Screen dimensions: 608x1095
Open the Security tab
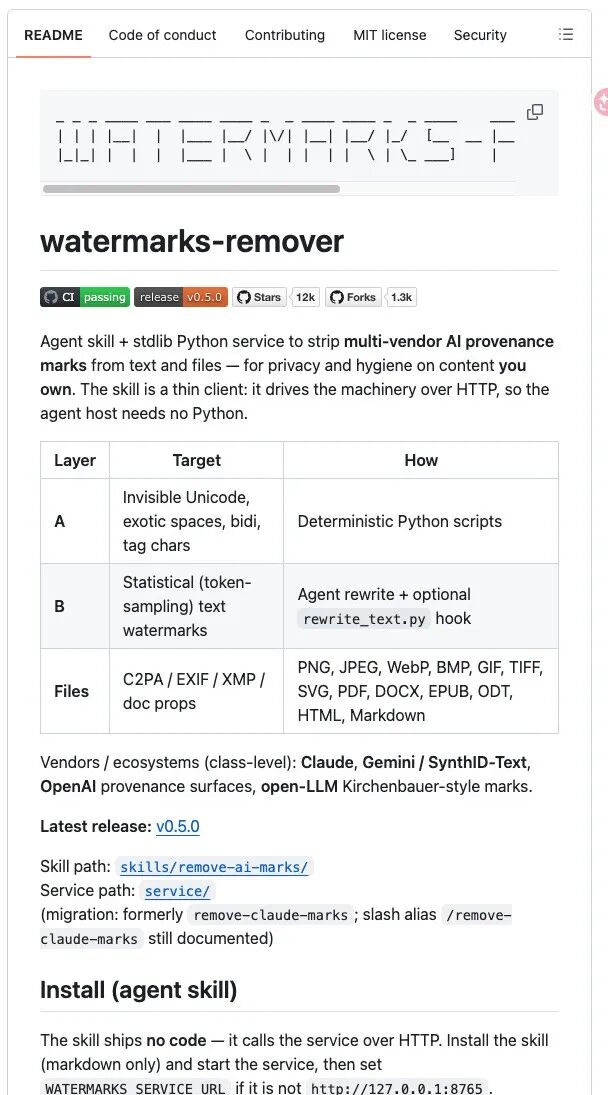480,35
